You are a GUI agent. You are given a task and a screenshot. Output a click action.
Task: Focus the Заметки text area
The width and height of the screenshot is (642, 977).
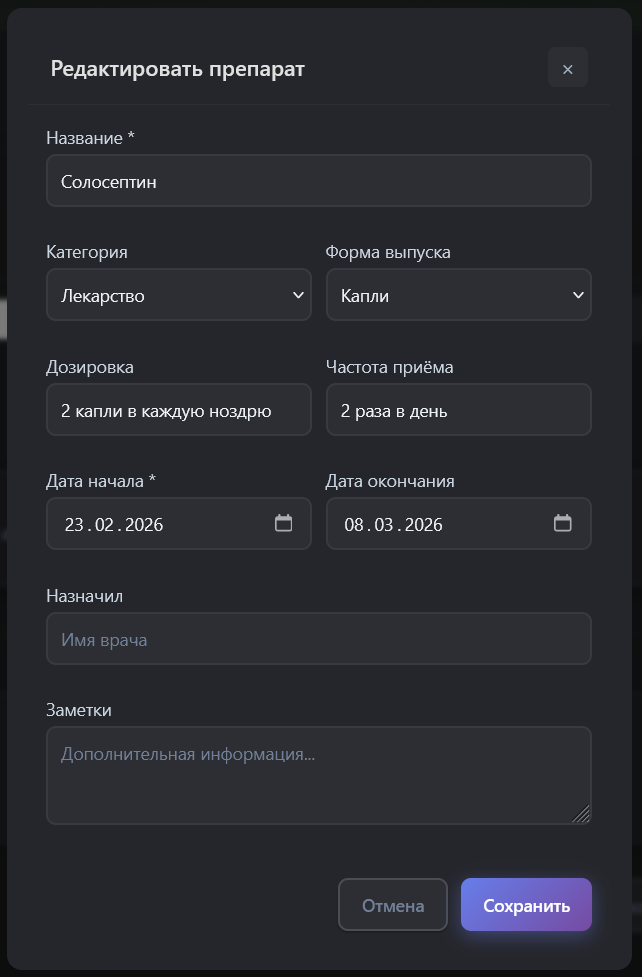[318, 775]
